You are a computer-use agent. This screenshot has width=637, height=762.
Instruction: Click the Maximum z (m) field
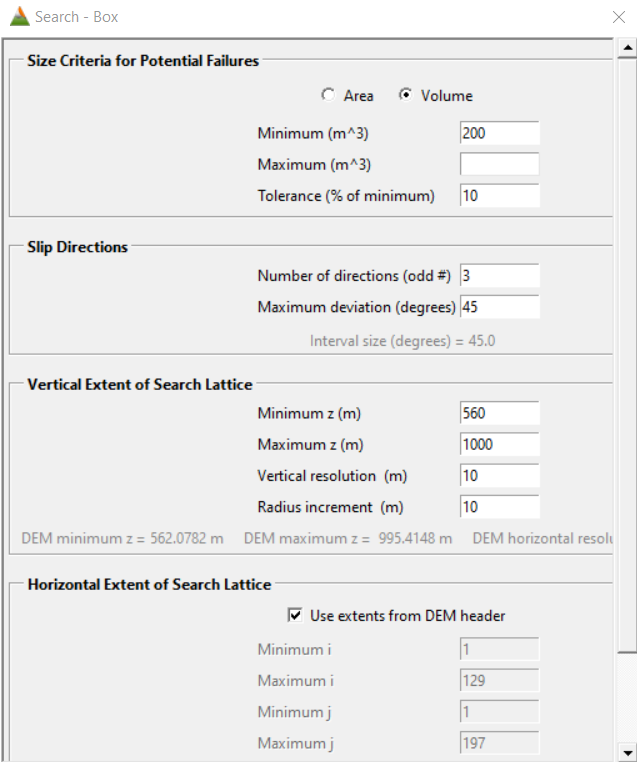click(499, 444)
